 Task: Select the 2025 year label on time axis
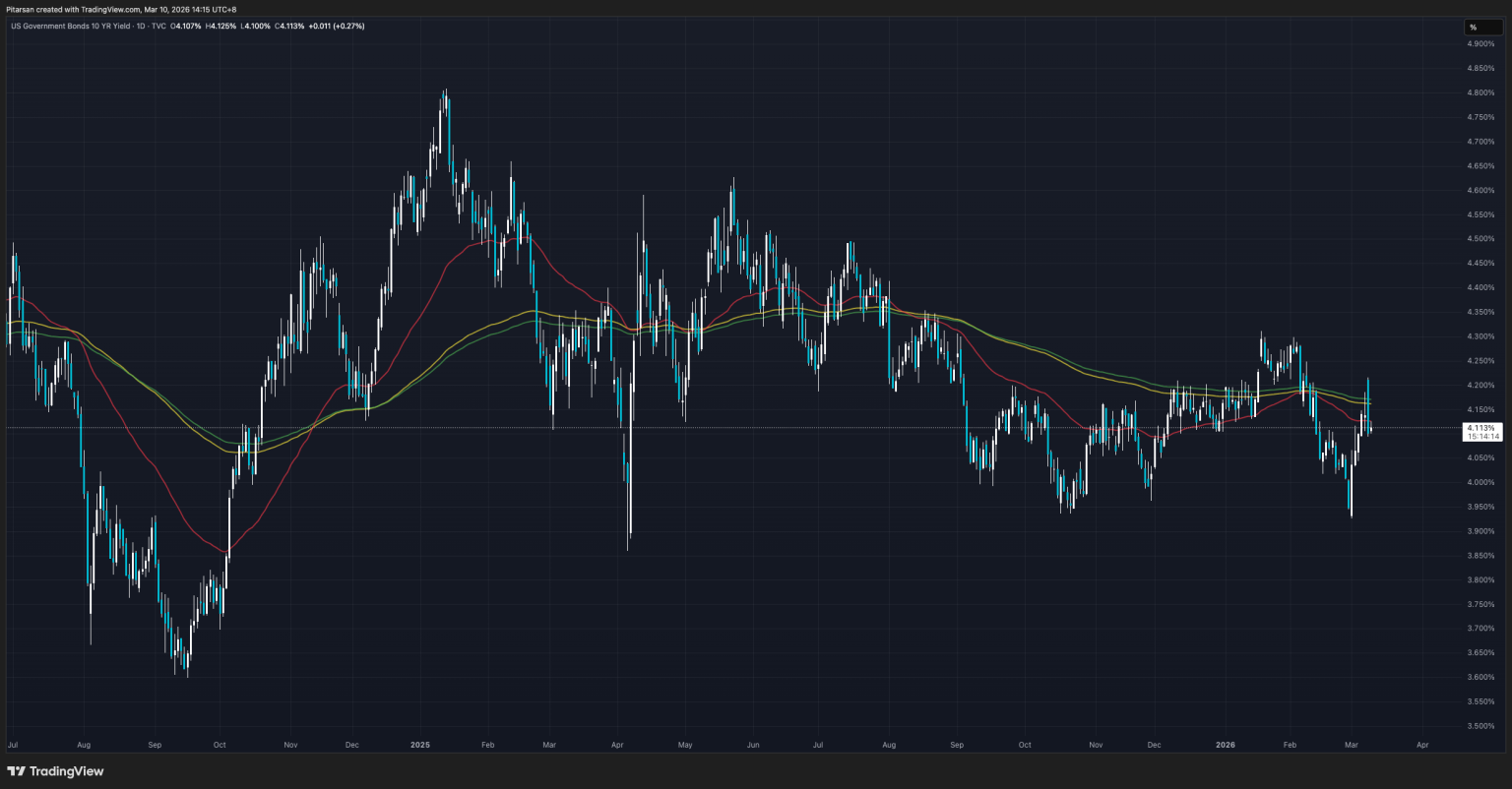point(421,745)
